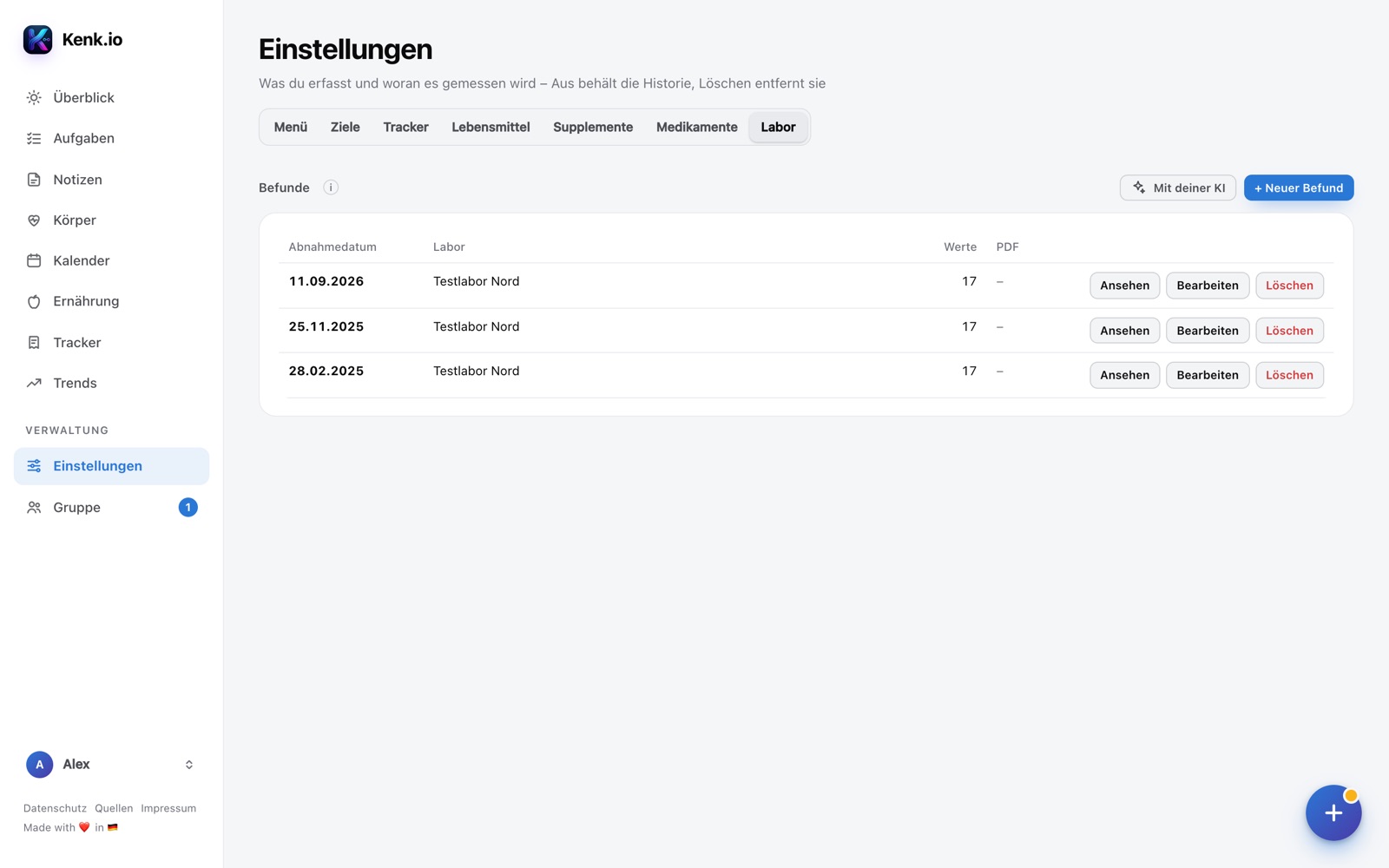Click the Gruppe notification badge

point(188,508)
